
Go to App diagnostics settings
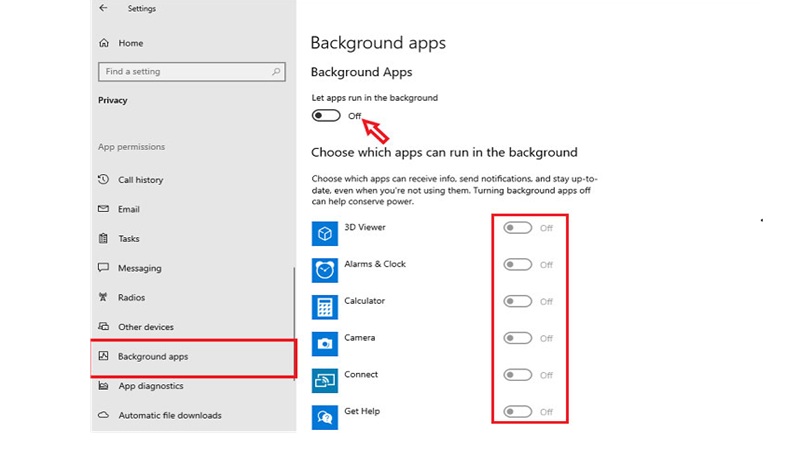coord(150,386)
